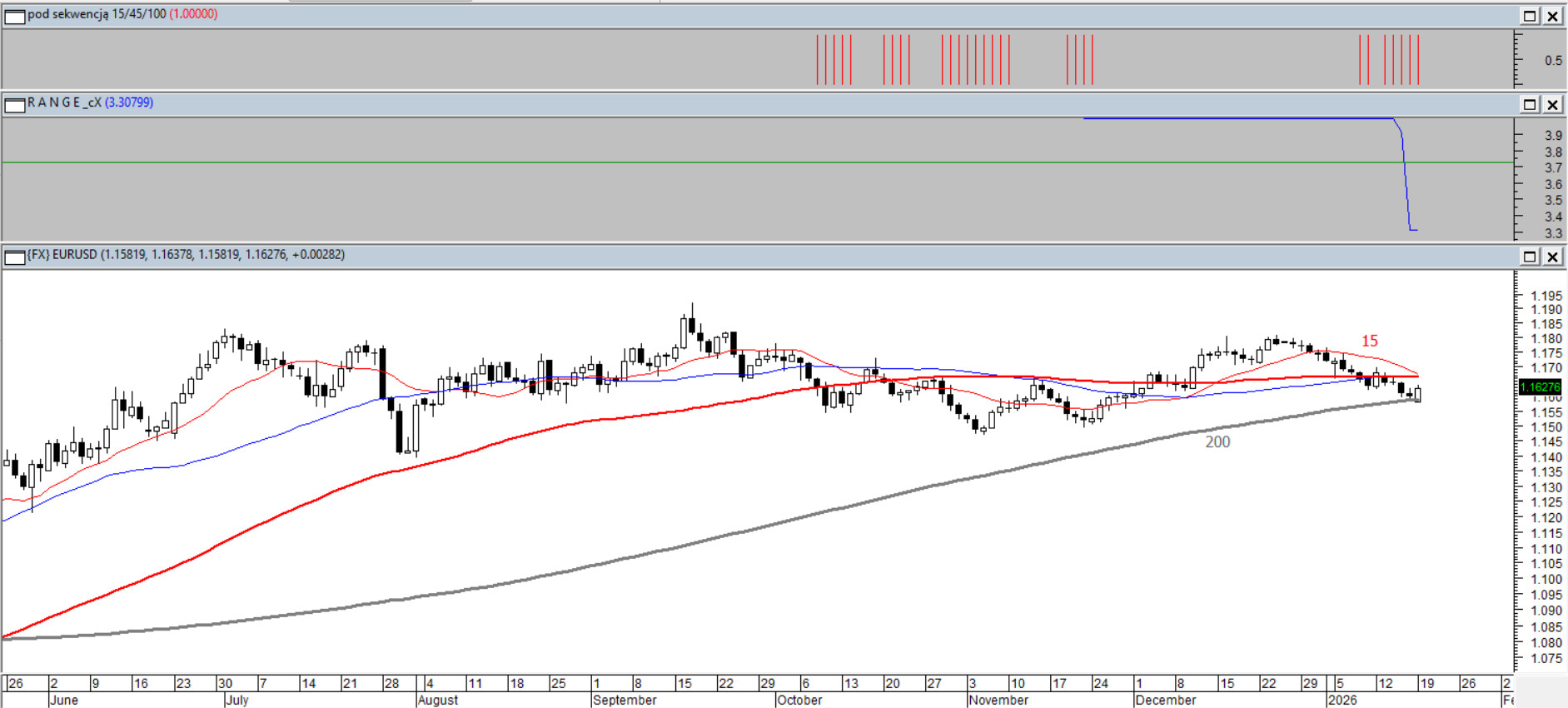
Task: Click the red 15 moving average label
Action: tap(1369, 341)
